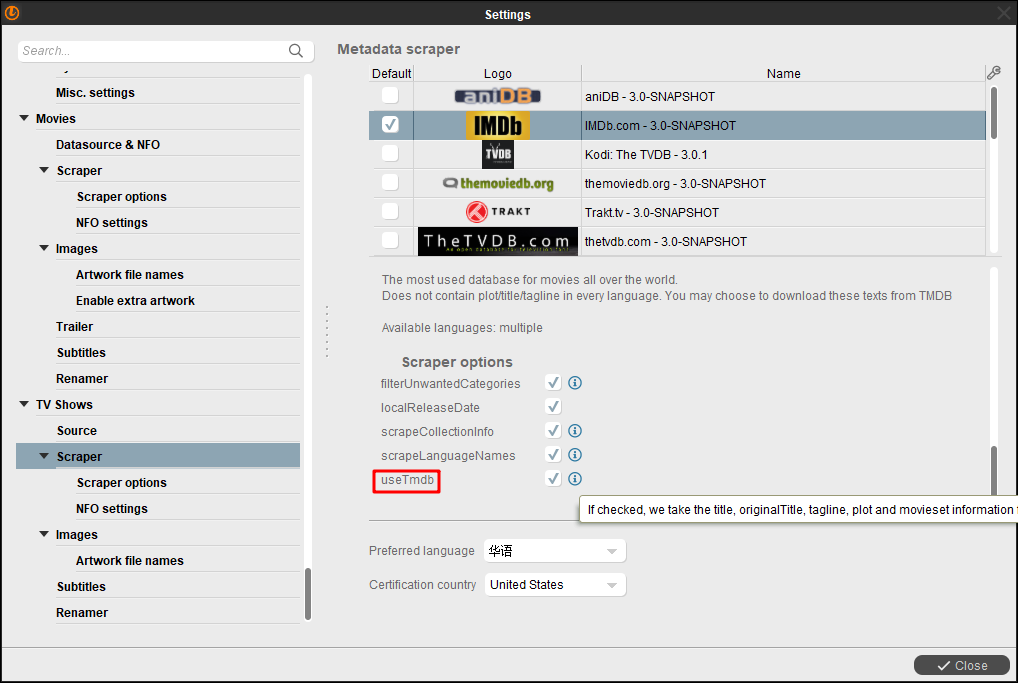Open Scraper options under Movies

[121, 197]
